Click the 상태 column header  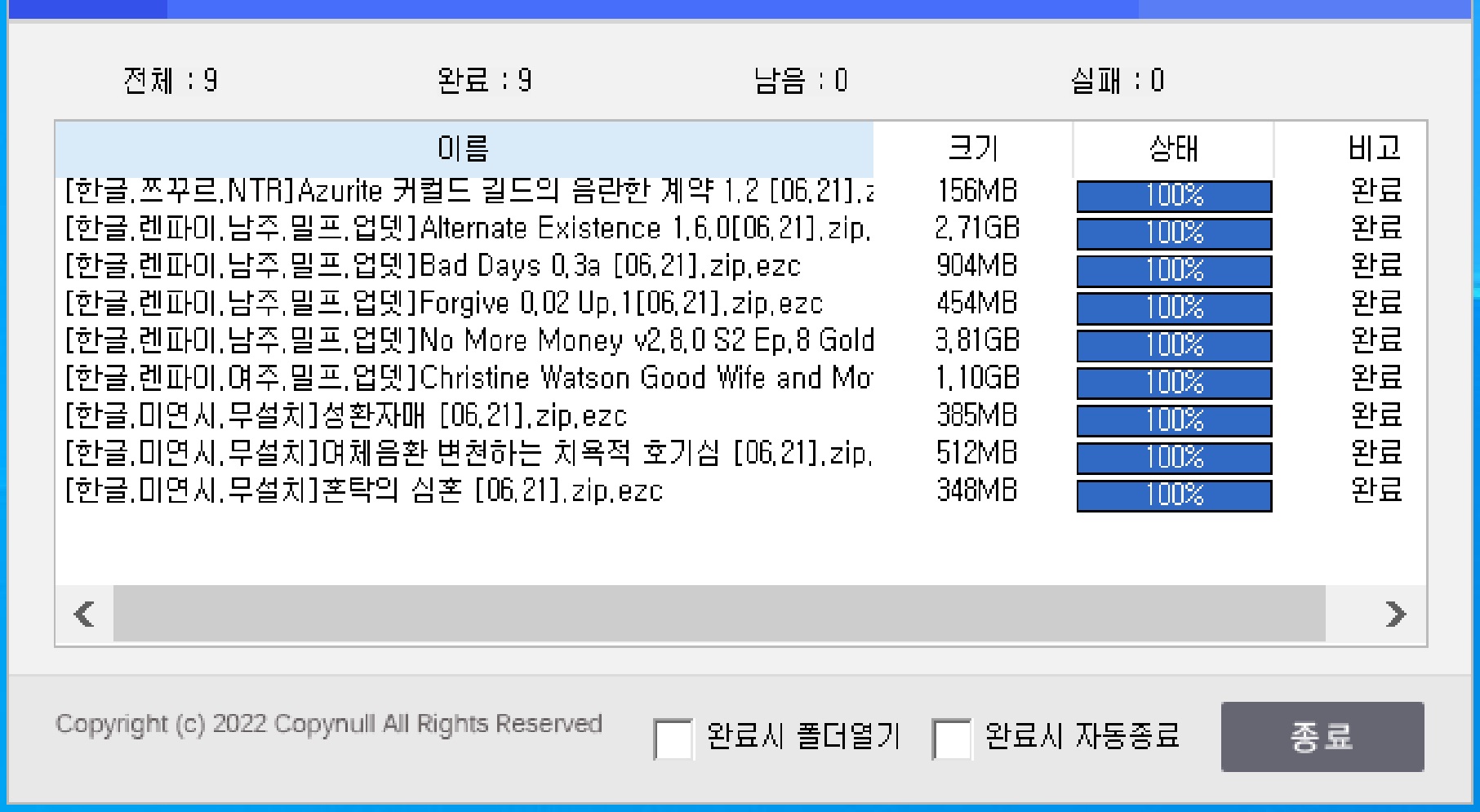(x=1173, y=149)
